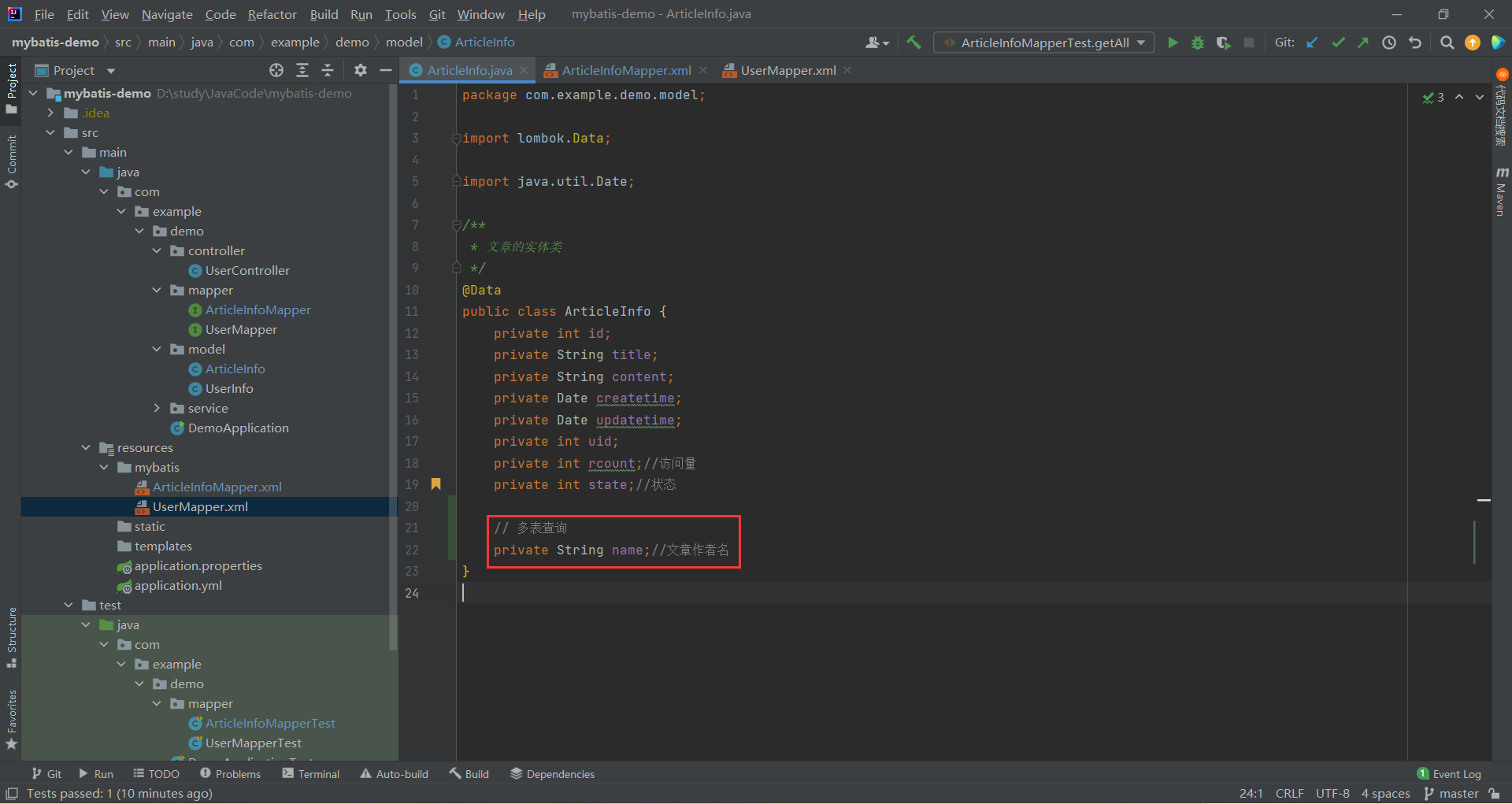Viewport: 1512px width, 804px height.
Task: Collapse the controller package
Action: click(x=157, y=251)
